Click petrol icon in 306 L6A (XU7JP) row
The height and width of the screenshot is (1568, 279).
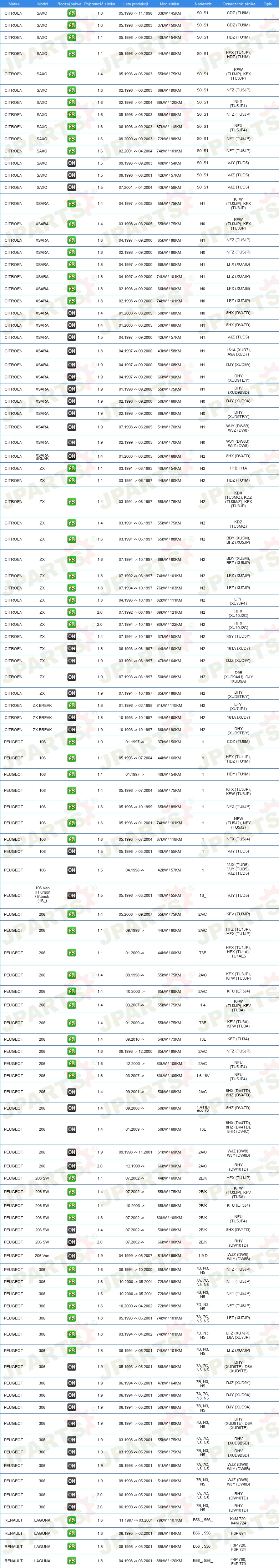[x=72, y=1334]
